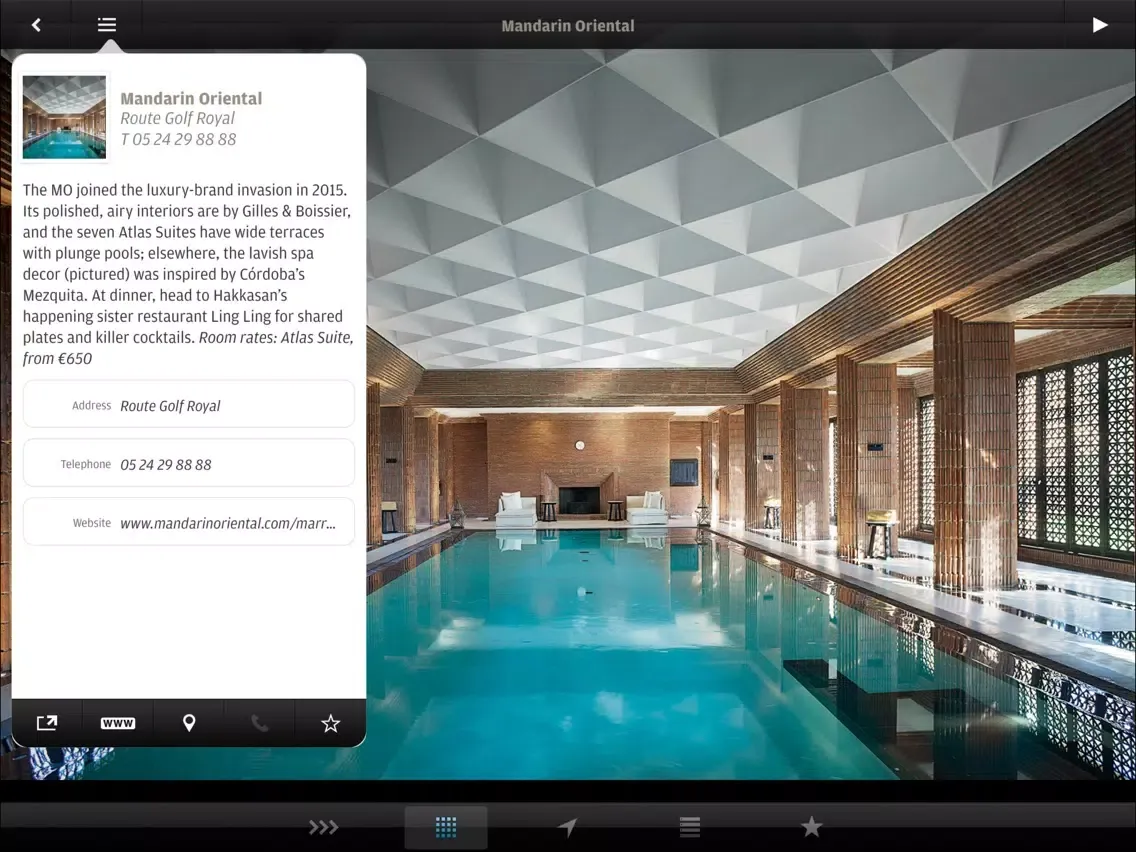Select the bold Mandarin Oriental heading in panel
1136x852 pixels.
pyautogui.click(x=191, y=99)
